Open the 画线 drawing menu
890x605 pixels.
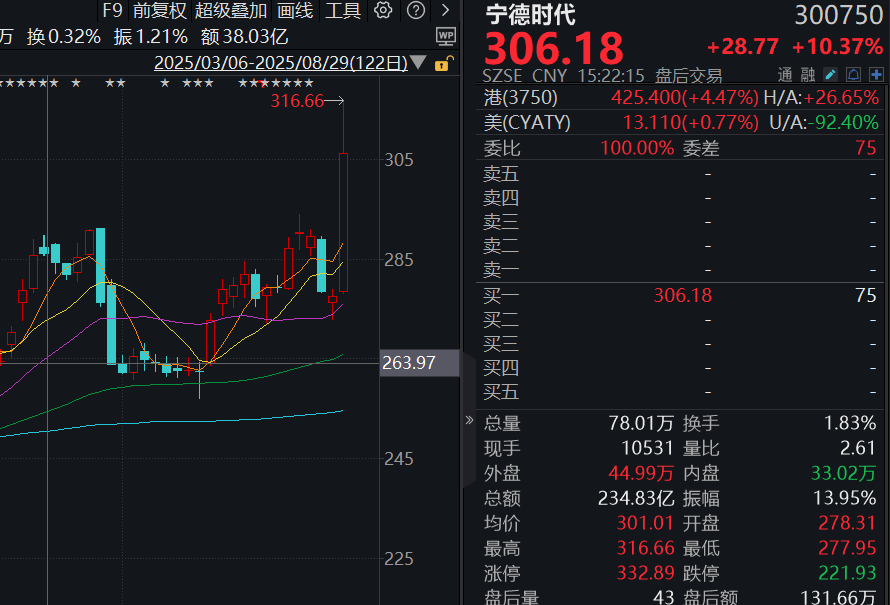click(x=295, y=10)
